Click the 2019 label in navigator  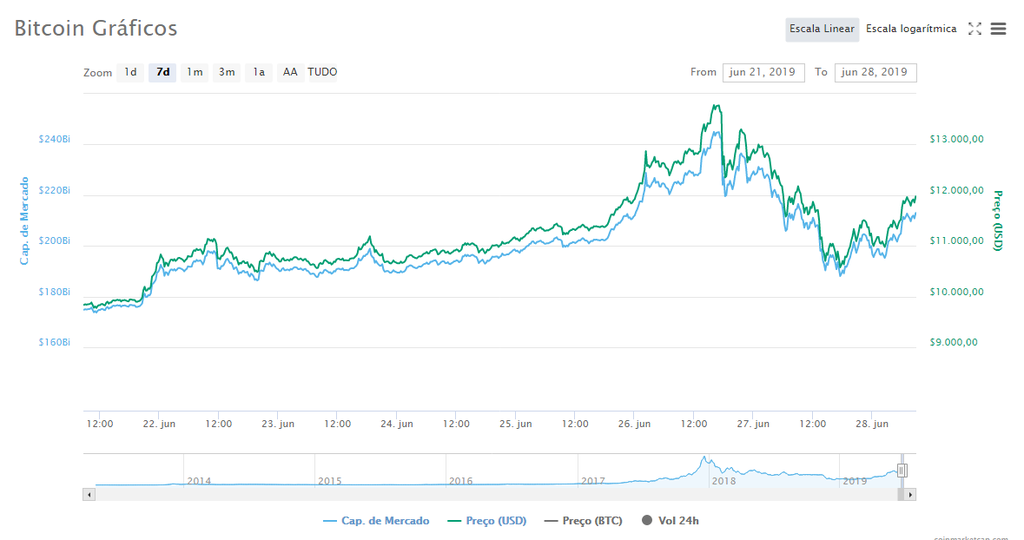(855, 481)
